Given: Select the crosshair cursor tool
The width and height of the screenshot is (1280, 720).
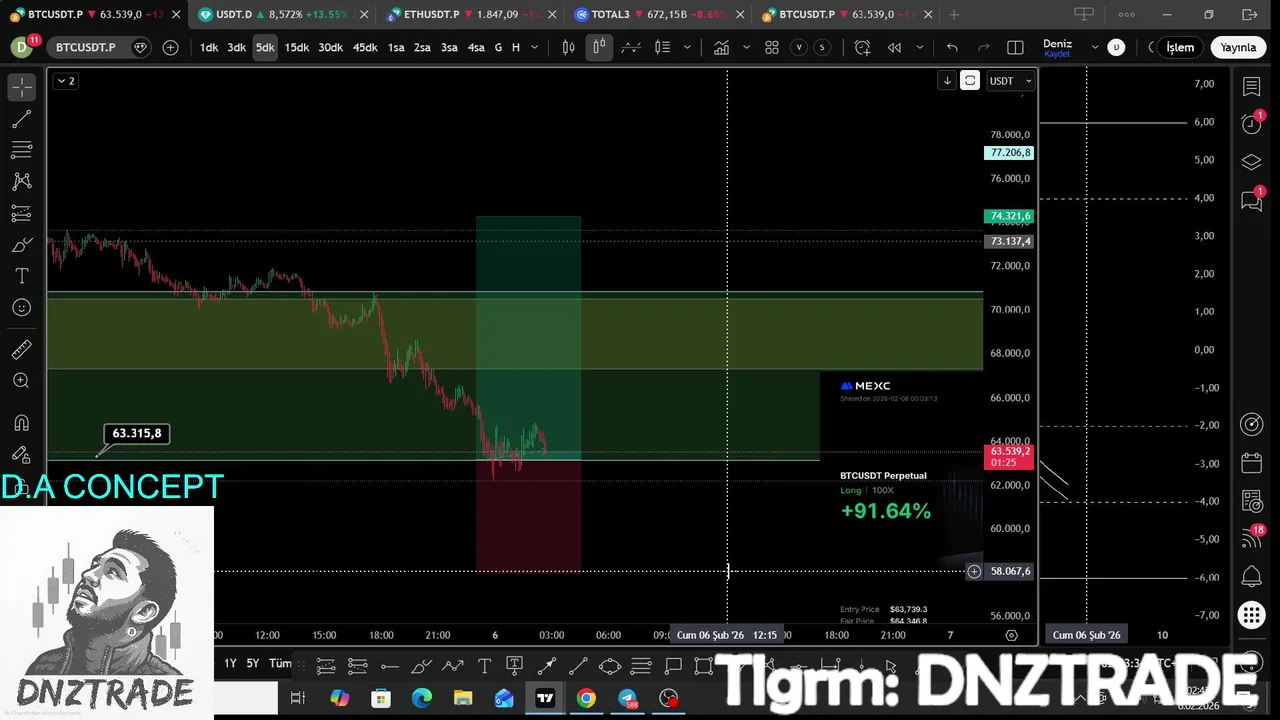Looking at the screenshot, I should tap(21, 87).
